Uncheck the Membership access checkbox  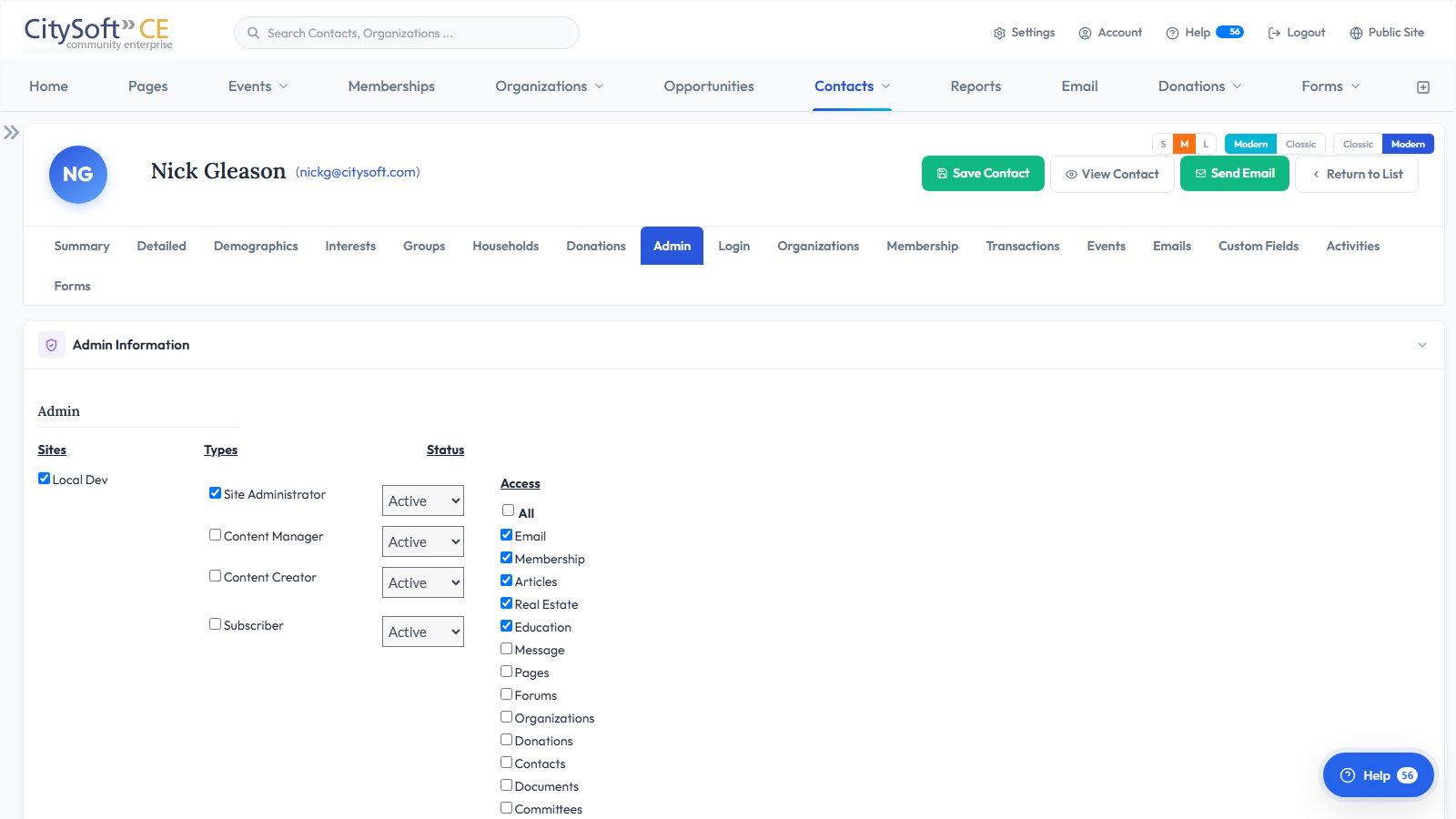tap(506, 558)
